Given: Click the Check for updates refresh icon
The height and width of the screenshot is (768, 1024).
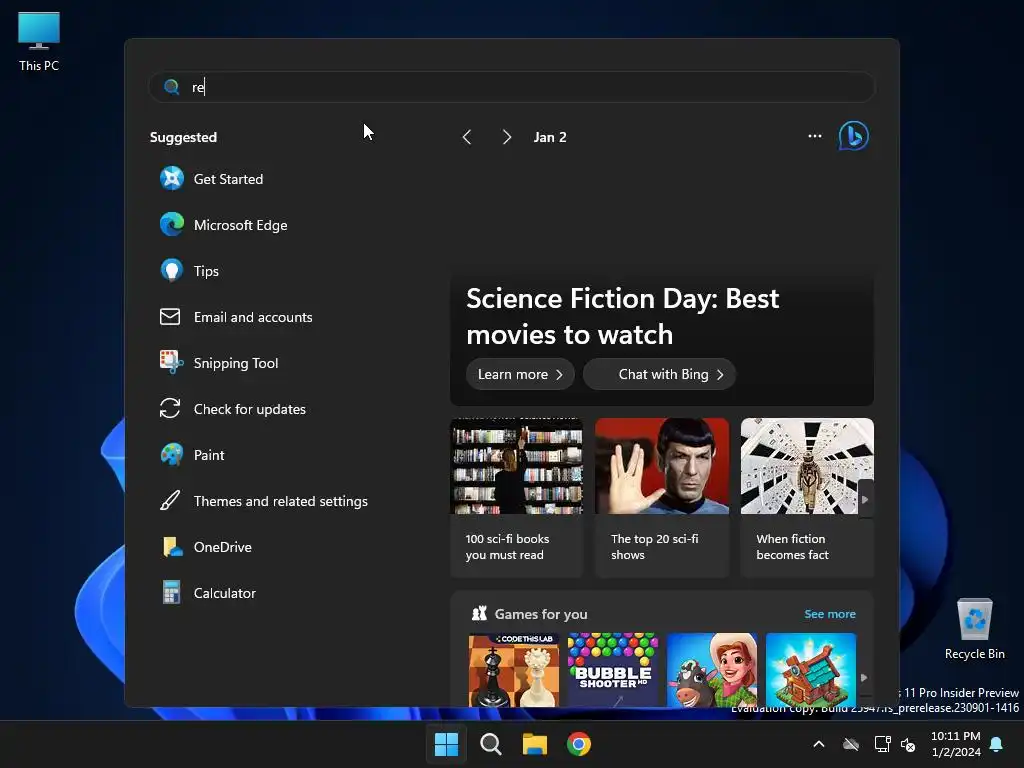Looking at the screenshot, I should pos(170,409).
